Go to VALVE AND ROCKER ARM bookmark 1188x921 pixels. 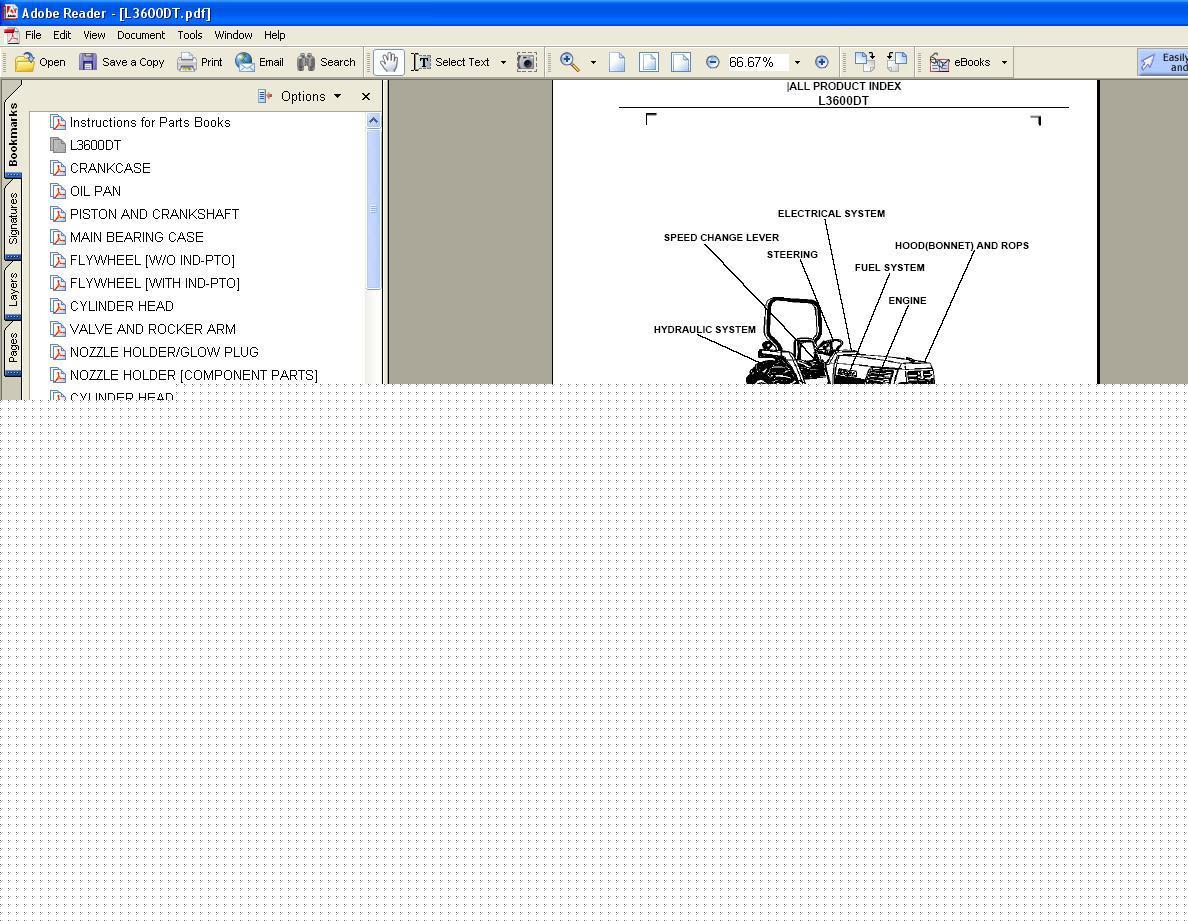(152, 329)
